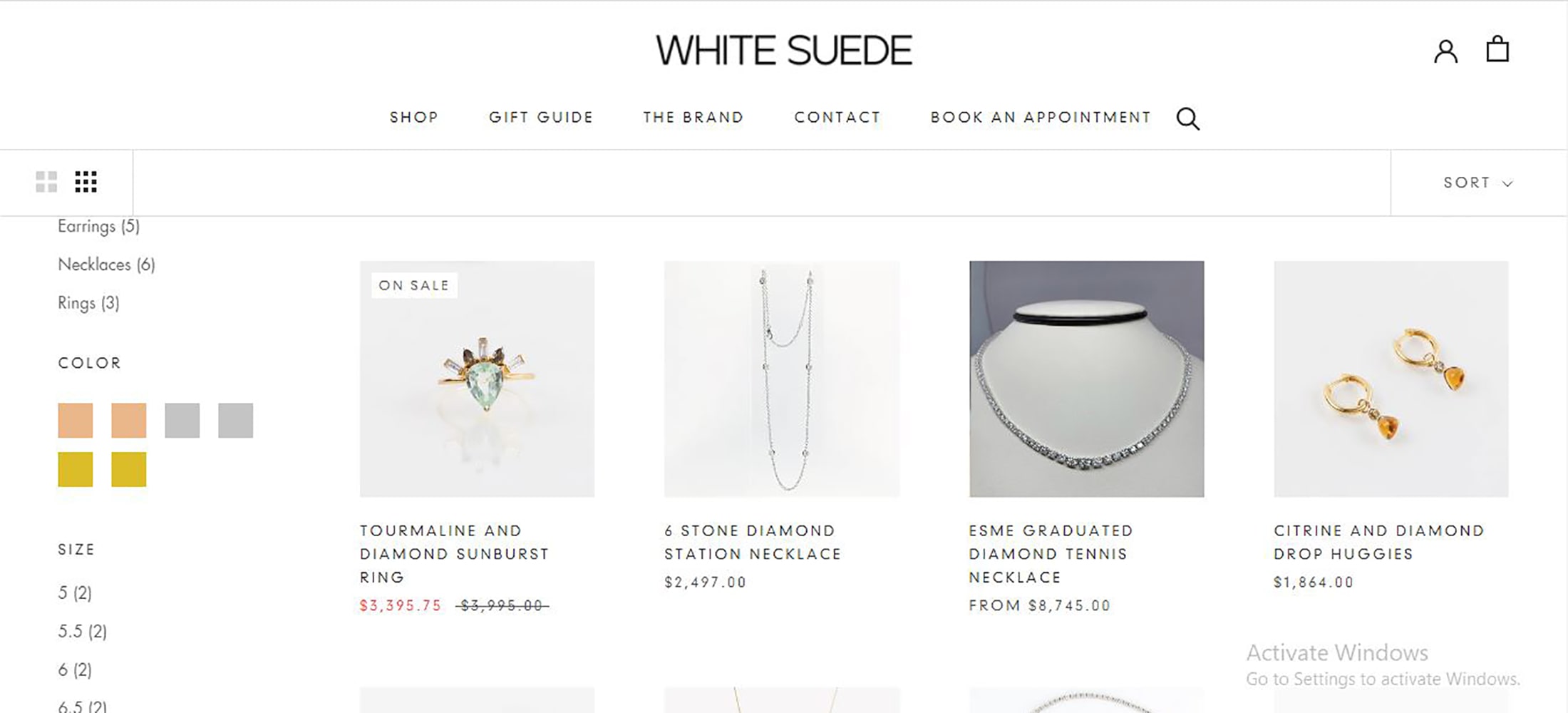1568x713 pixels.
Task: Select the first gray color swatch
Action: 182,420
